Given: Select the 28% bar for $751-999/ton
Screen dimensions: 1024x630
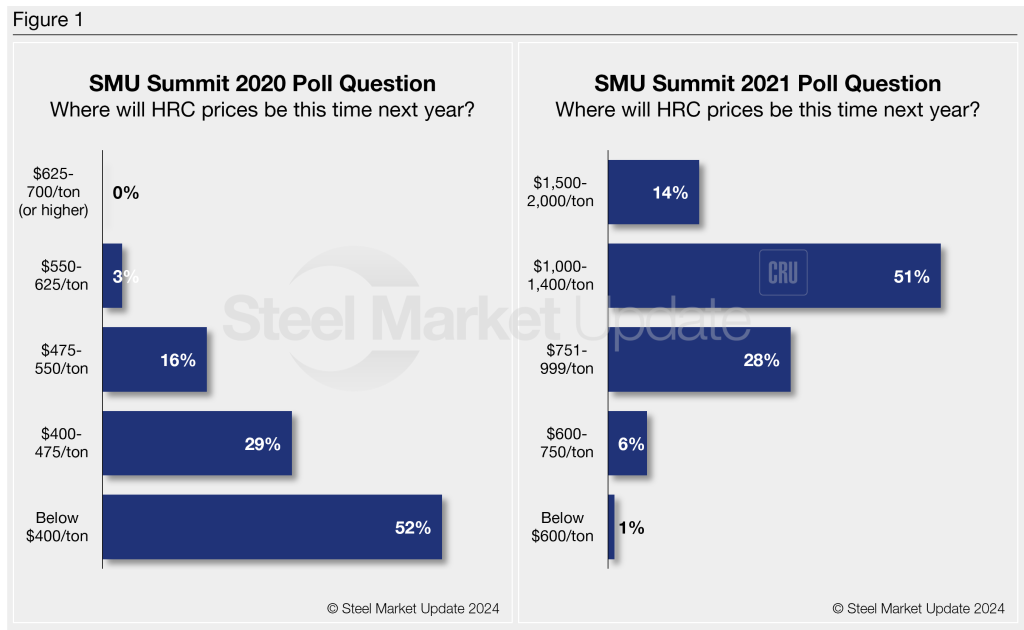Looking at the screenshot, I should click(699, 359).
